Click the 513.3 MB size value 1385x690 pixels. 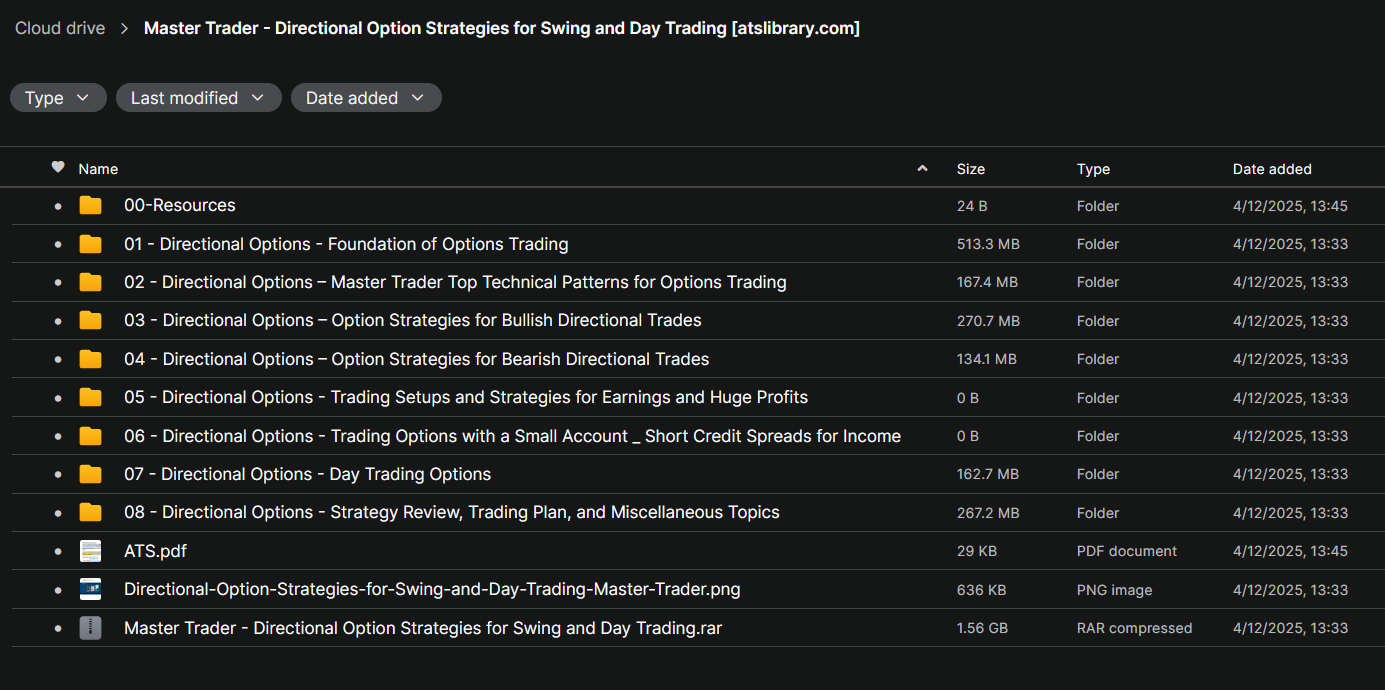(988, 244)
